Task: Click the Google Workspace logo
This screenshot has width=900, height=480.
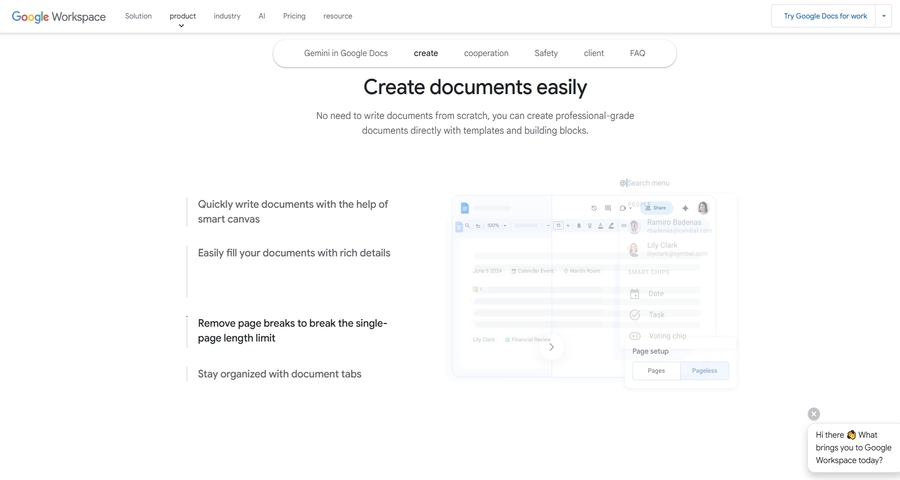Action: (x=59, y=16)
